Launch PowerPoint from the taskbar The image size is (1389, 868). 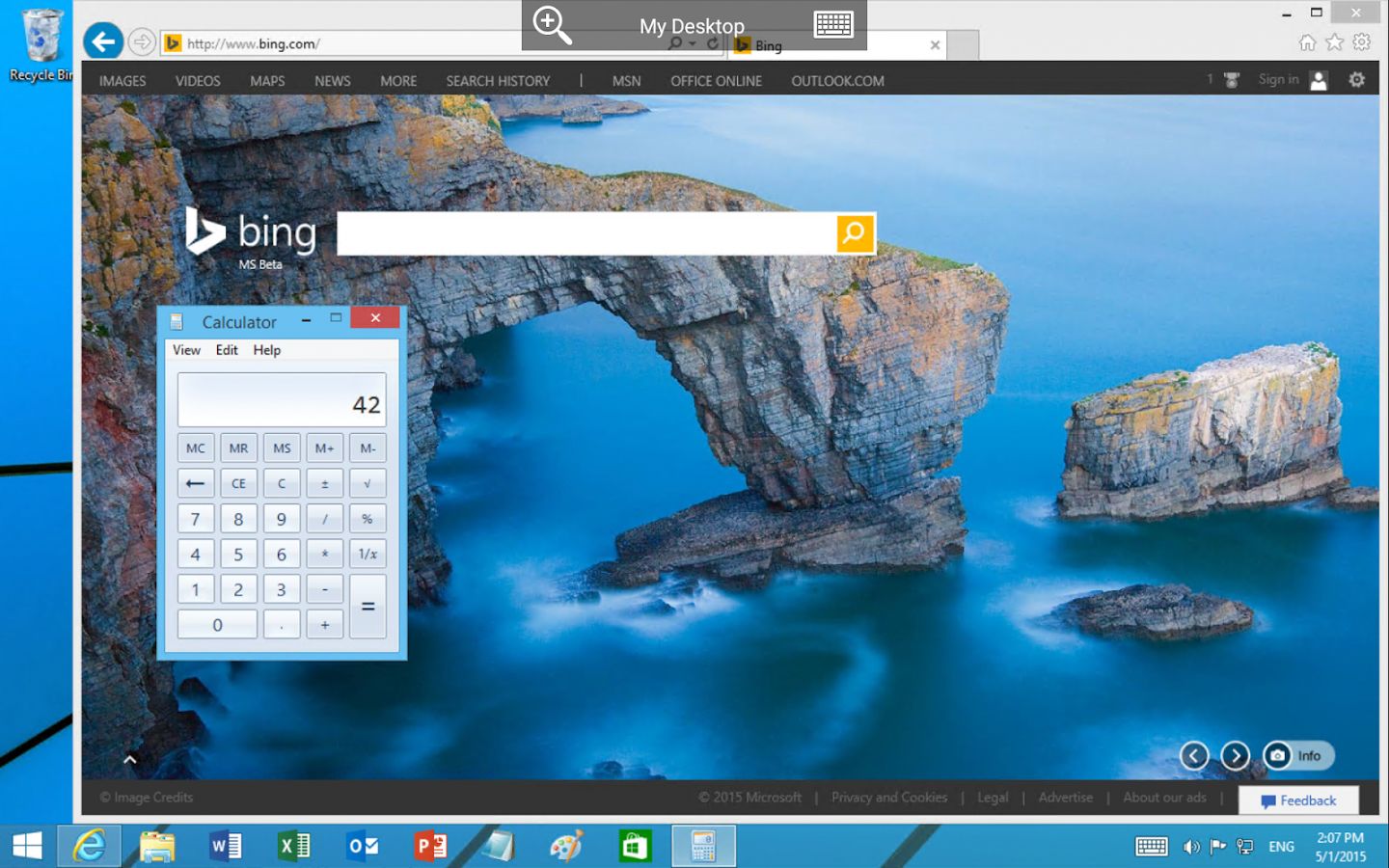coord(430,846)
